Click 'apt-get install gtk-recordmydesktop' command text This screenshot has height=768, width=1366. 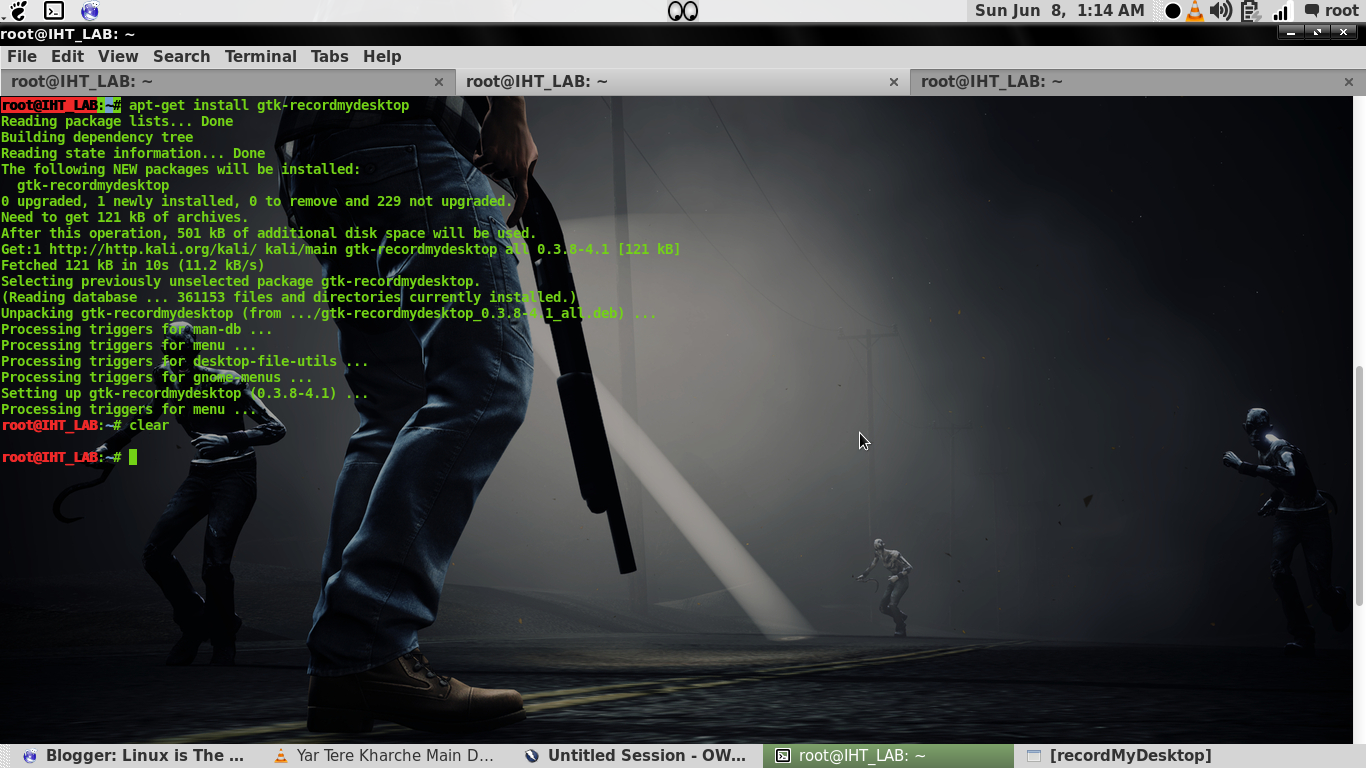(269, 105)
